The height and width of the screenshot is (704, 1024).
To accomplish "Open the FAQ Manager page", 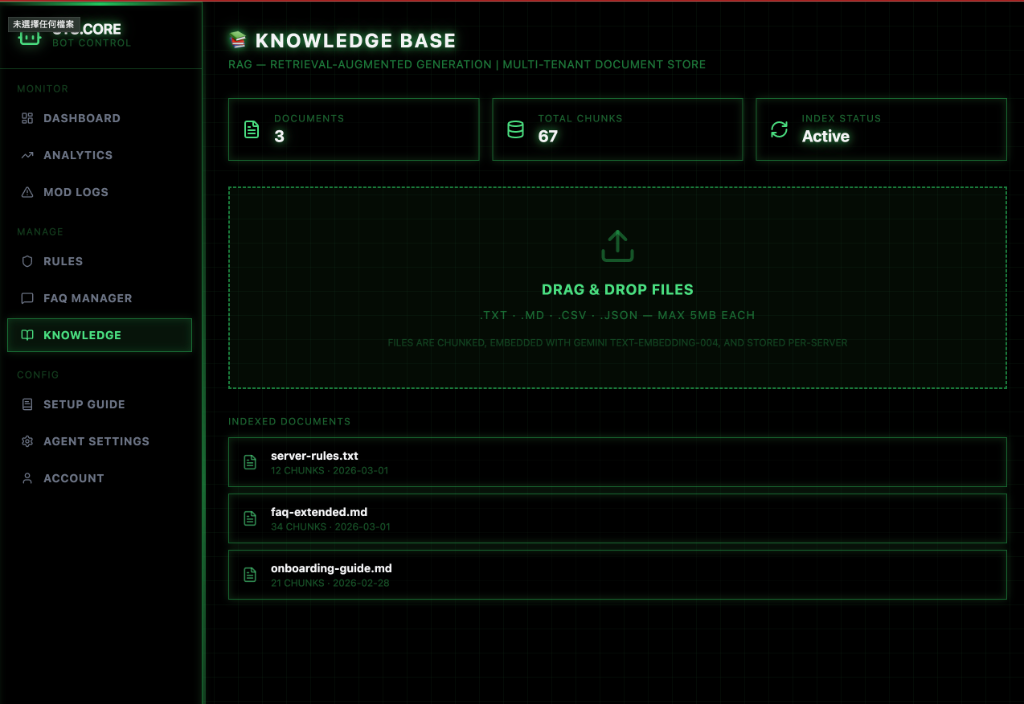I will click(x=87, y=298).
